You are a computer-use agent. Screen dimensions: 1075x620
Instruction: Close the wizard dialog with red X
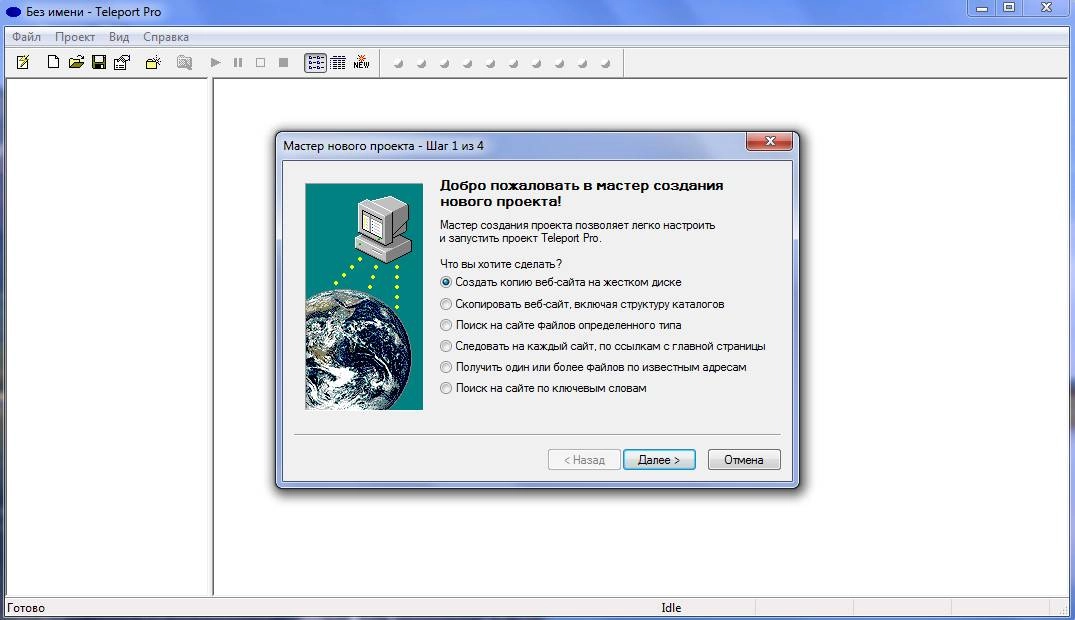click(x=769, y=141)
